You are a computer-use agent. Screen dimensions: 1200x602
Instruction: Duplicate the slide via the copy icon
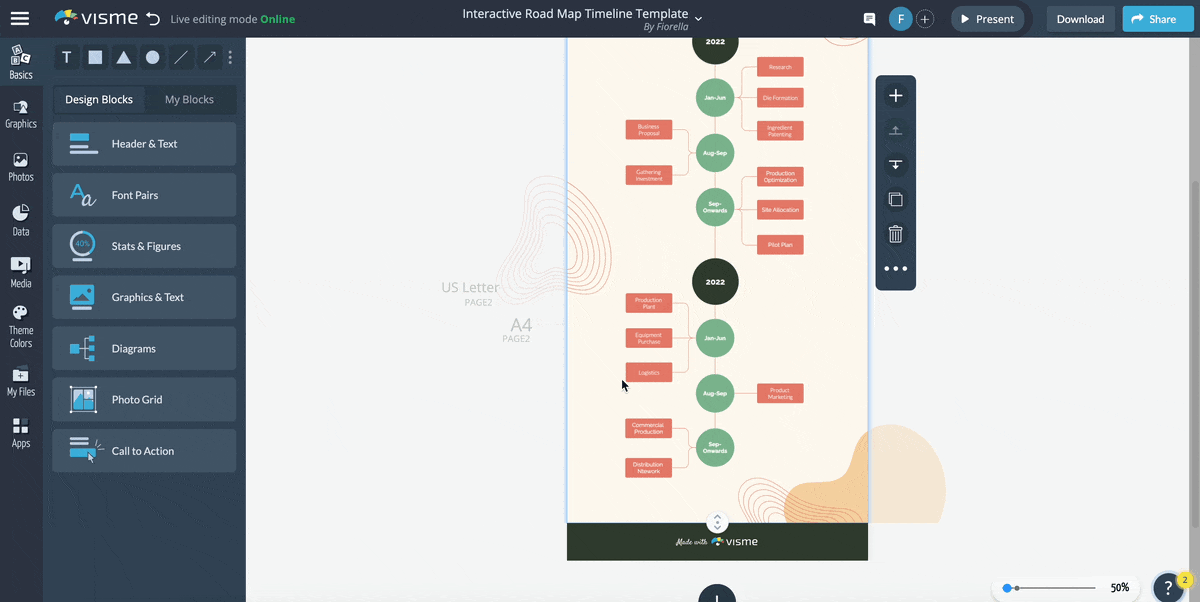coord(895,199)
